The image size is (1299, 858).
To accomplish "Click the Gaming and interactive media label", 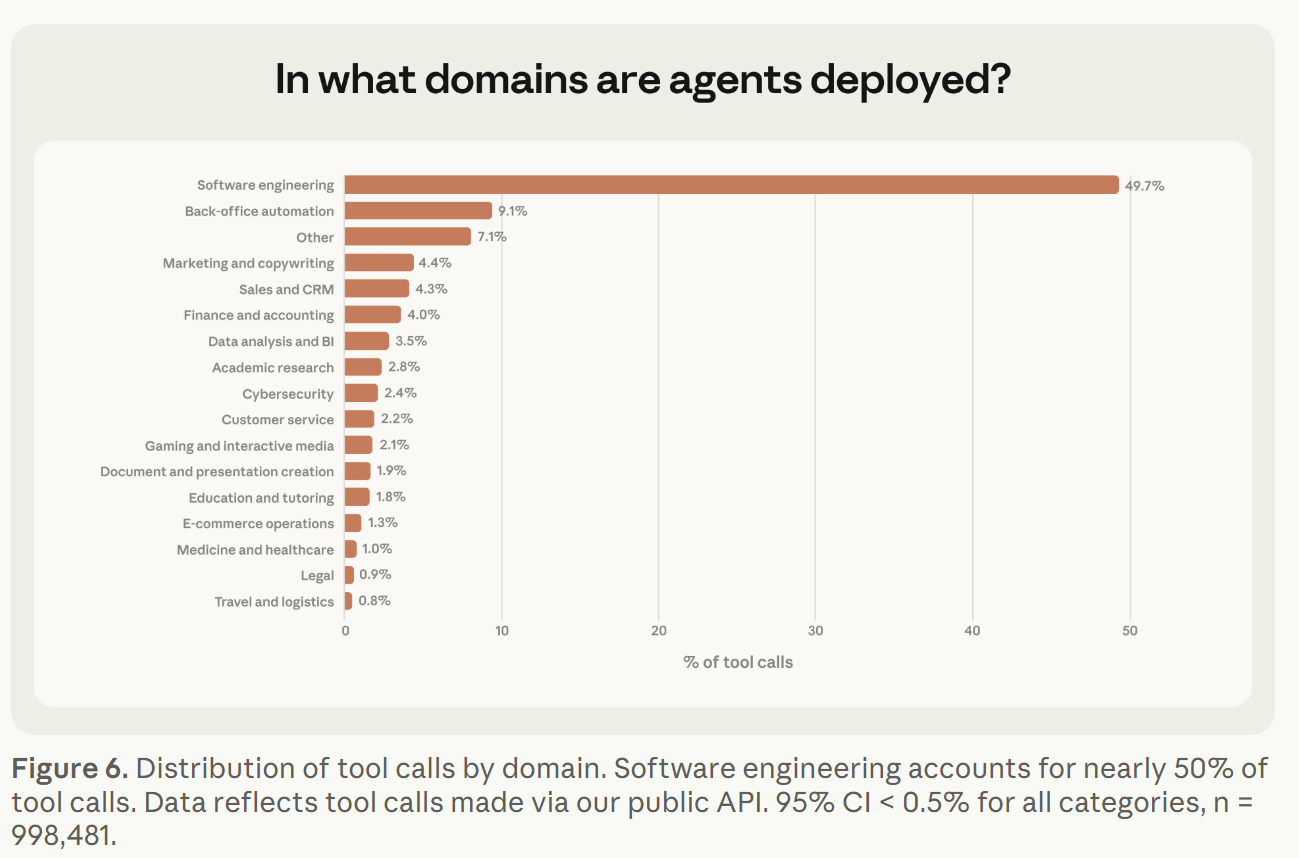I will [x=239, y=445].
